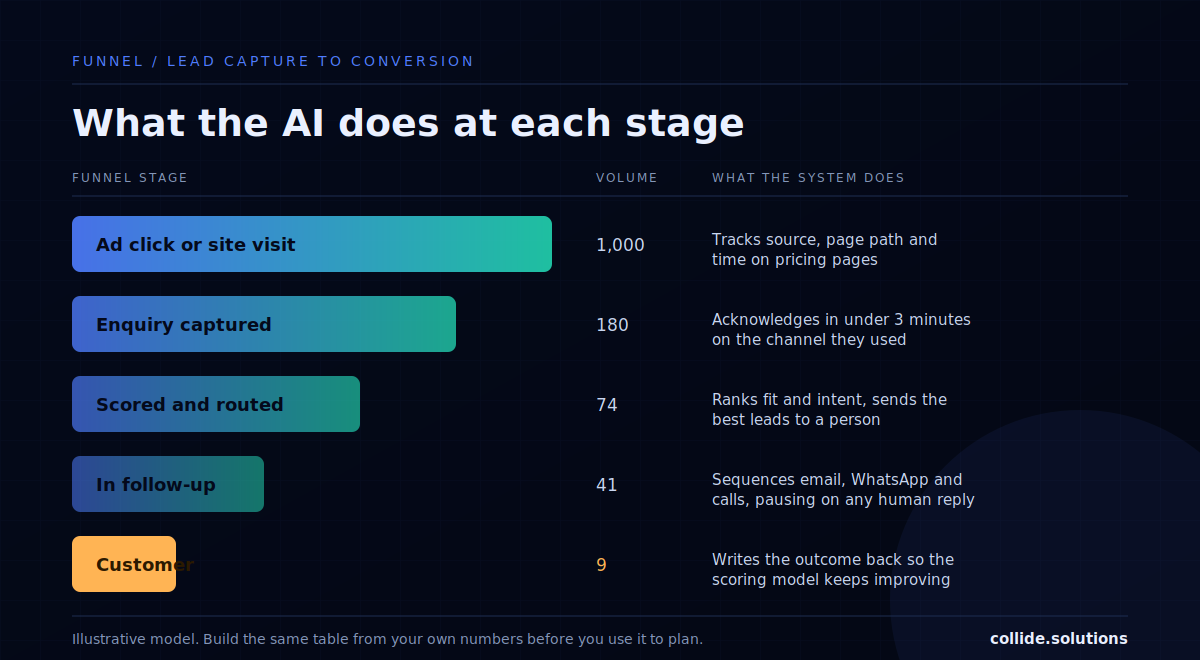Click the 'What the system does' header
Screen dimensions: 1200x660
(x=808, y=178)
